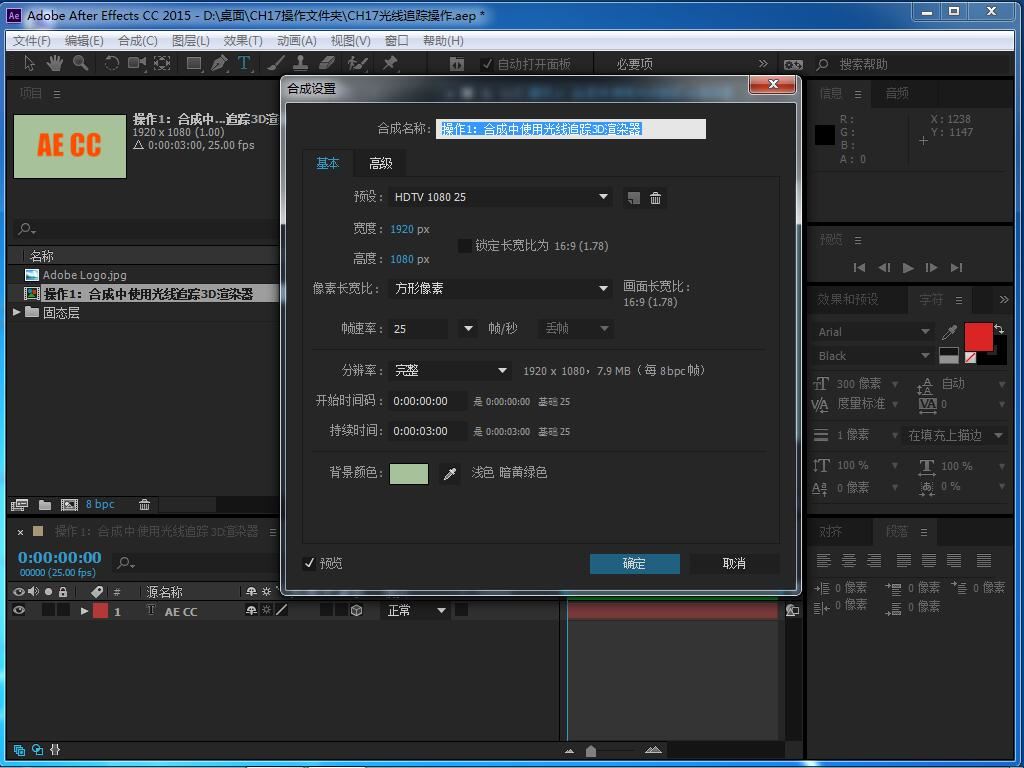Toggle the Preview checkbox in dialog

pos(310,563)
